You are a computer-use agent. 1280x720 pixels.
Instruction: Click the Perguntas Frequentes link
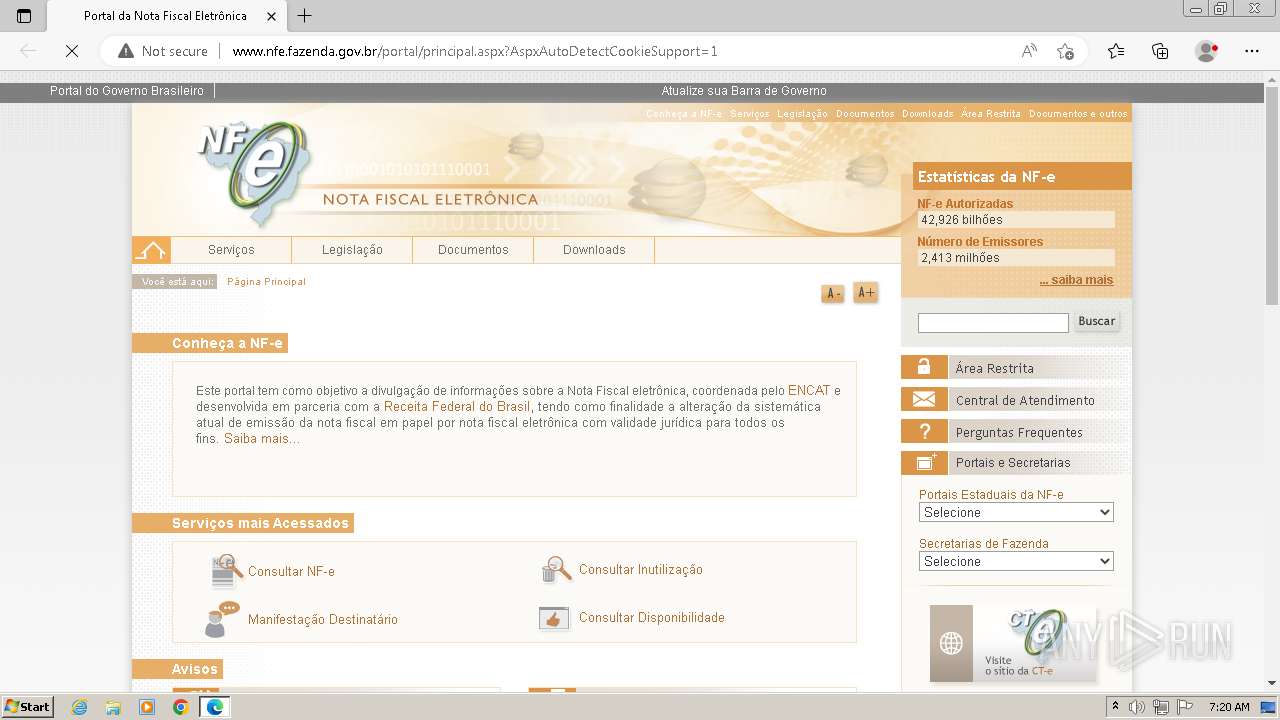pos(1019,432)
